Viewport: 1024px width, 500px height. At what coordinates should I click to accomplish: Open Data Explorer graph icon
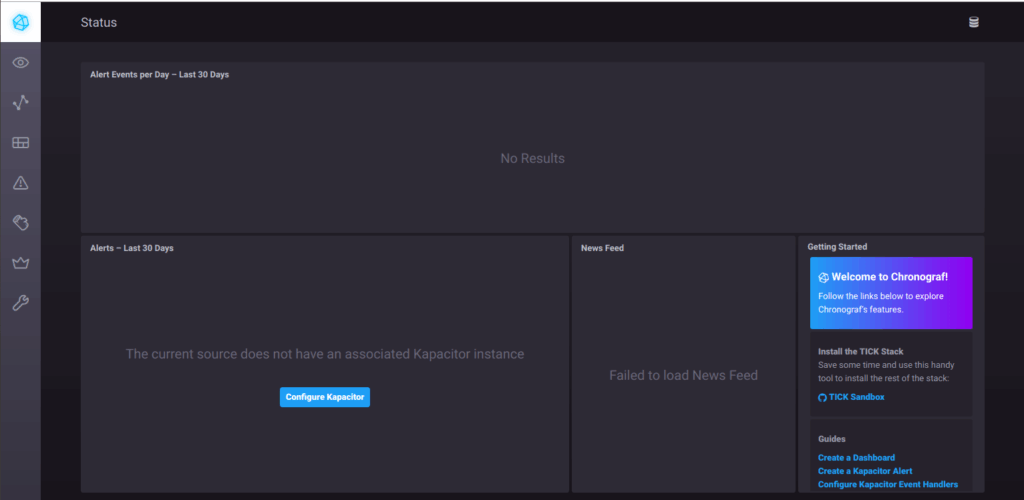pyautogui.click(x=20, y=102)
